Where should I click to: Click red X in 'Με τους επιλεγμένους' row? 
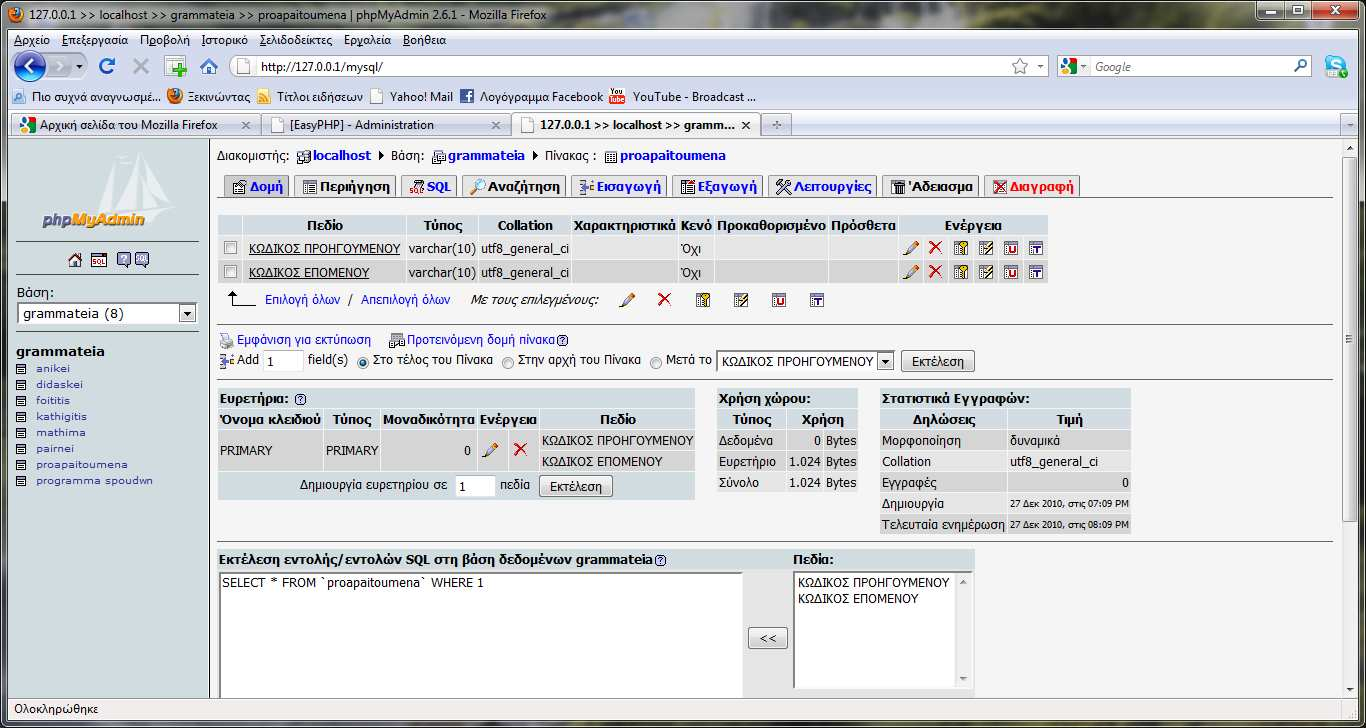[x=664, y=300]
